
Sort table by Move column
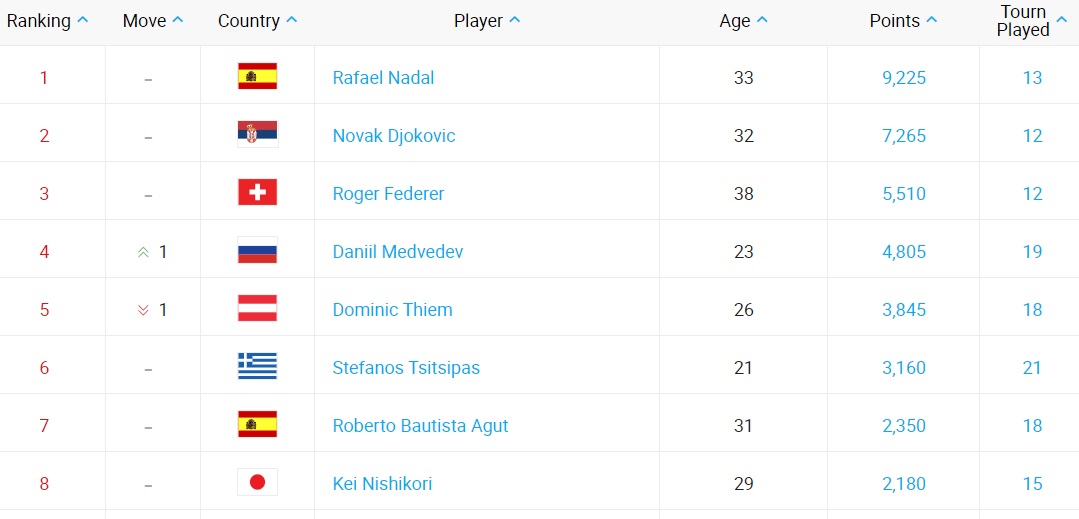click(x=152, y=21)
